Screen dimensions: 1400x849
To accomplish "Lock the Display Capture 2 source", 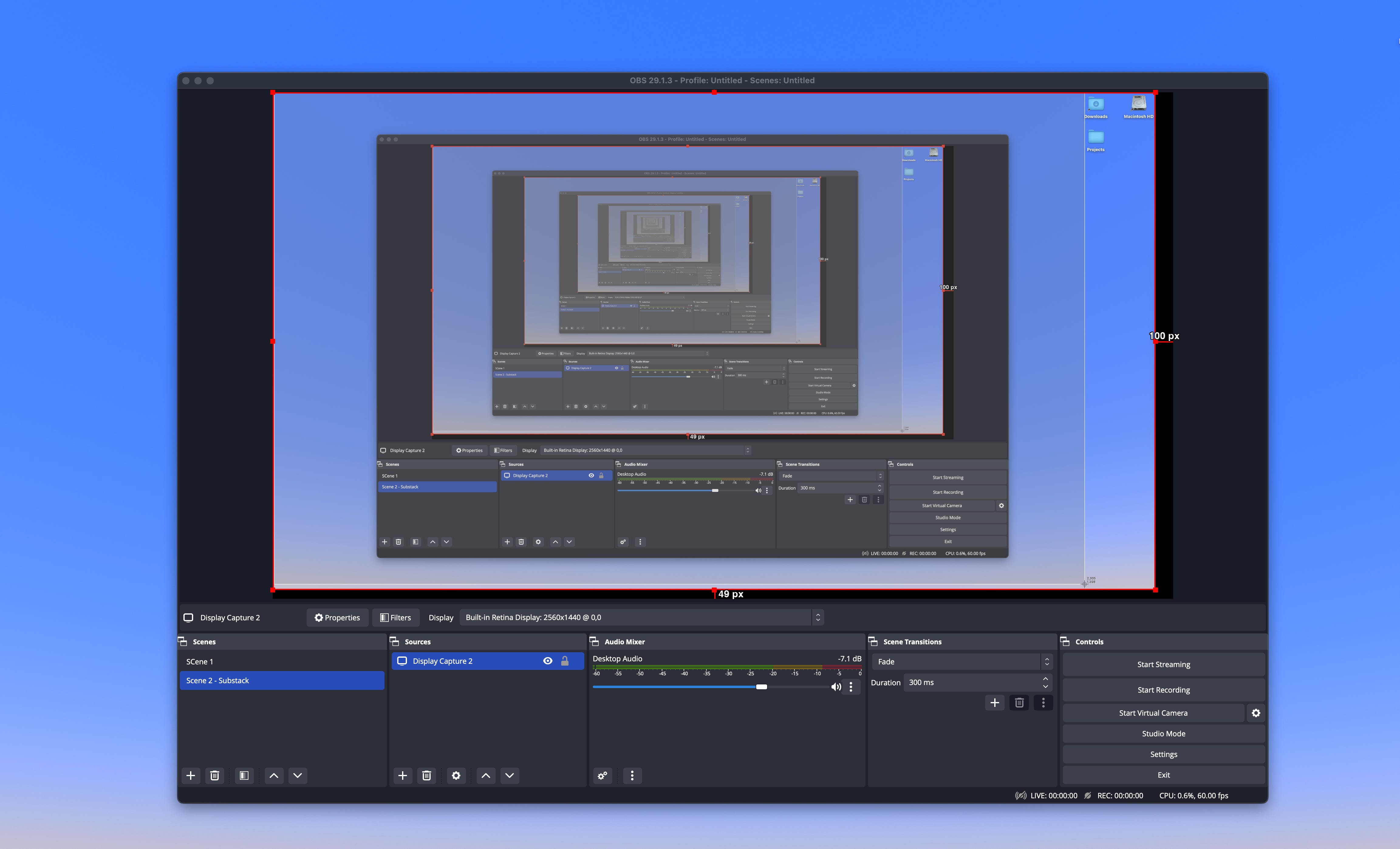I will click(565, 660).
